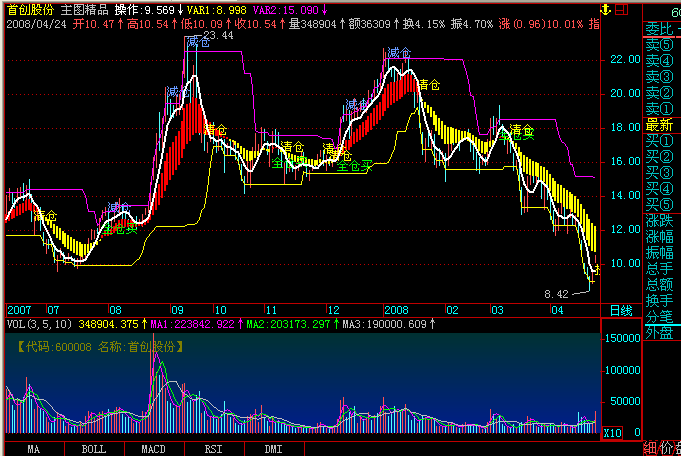681x456 pixels.
Task: Click the MA3:190000.609 value
Action: (x=384, y=324)
